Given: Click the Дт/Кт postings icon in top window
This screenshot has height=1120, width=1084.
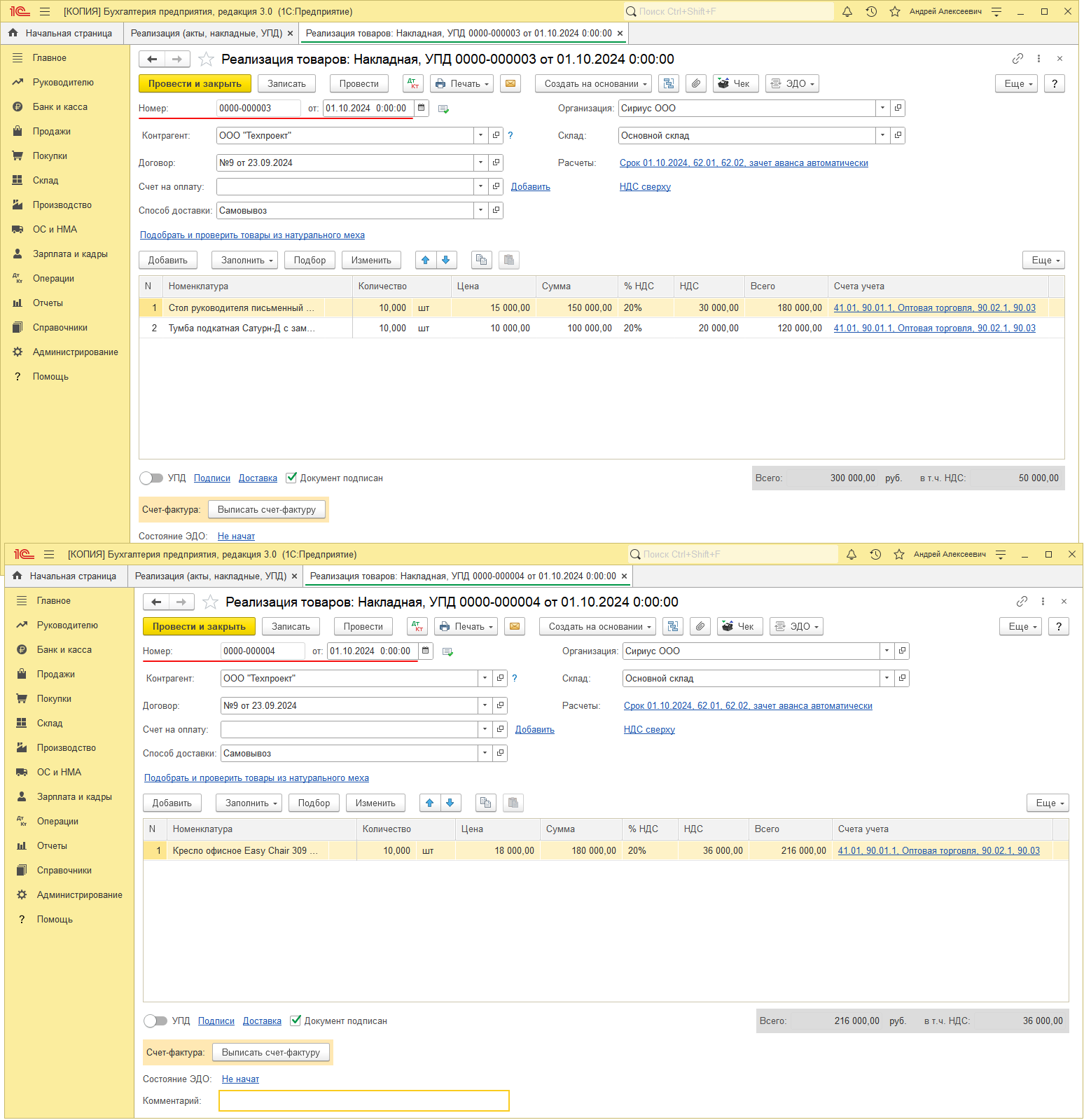Looking at the screenshot, I should click(x=413, y=83).
